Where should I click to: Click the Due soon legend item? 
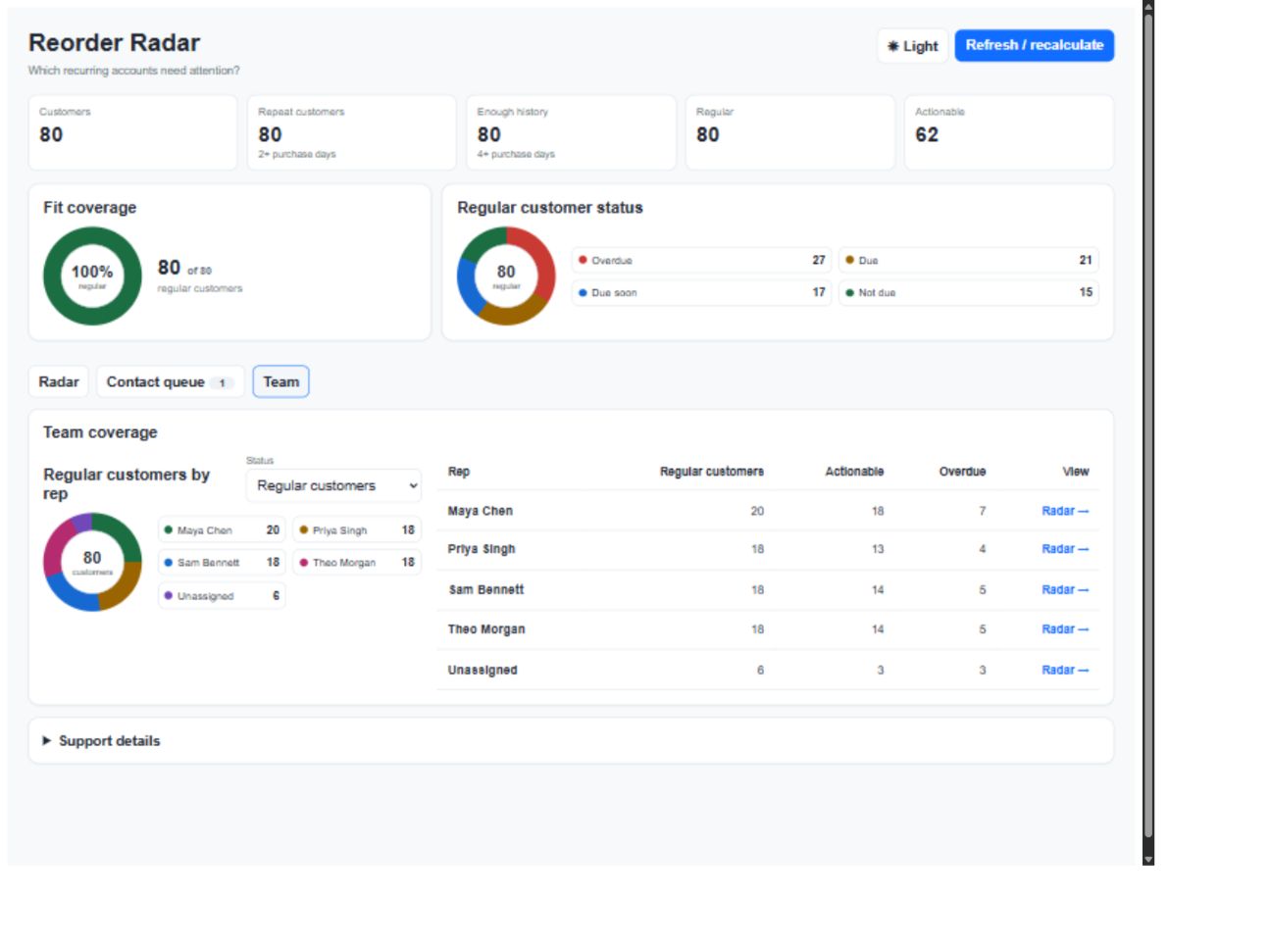tap(701, 292)
